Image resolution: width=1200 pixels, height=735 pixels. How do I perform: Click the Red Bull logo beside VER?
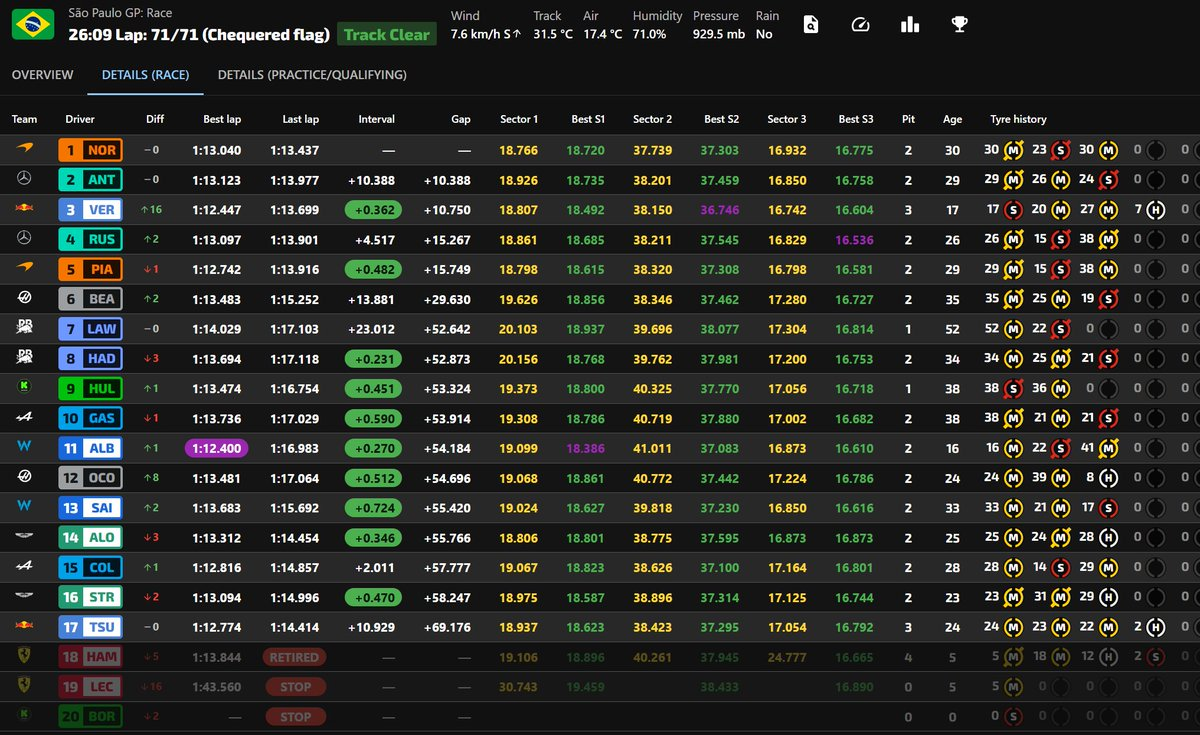tap(25, 210)
